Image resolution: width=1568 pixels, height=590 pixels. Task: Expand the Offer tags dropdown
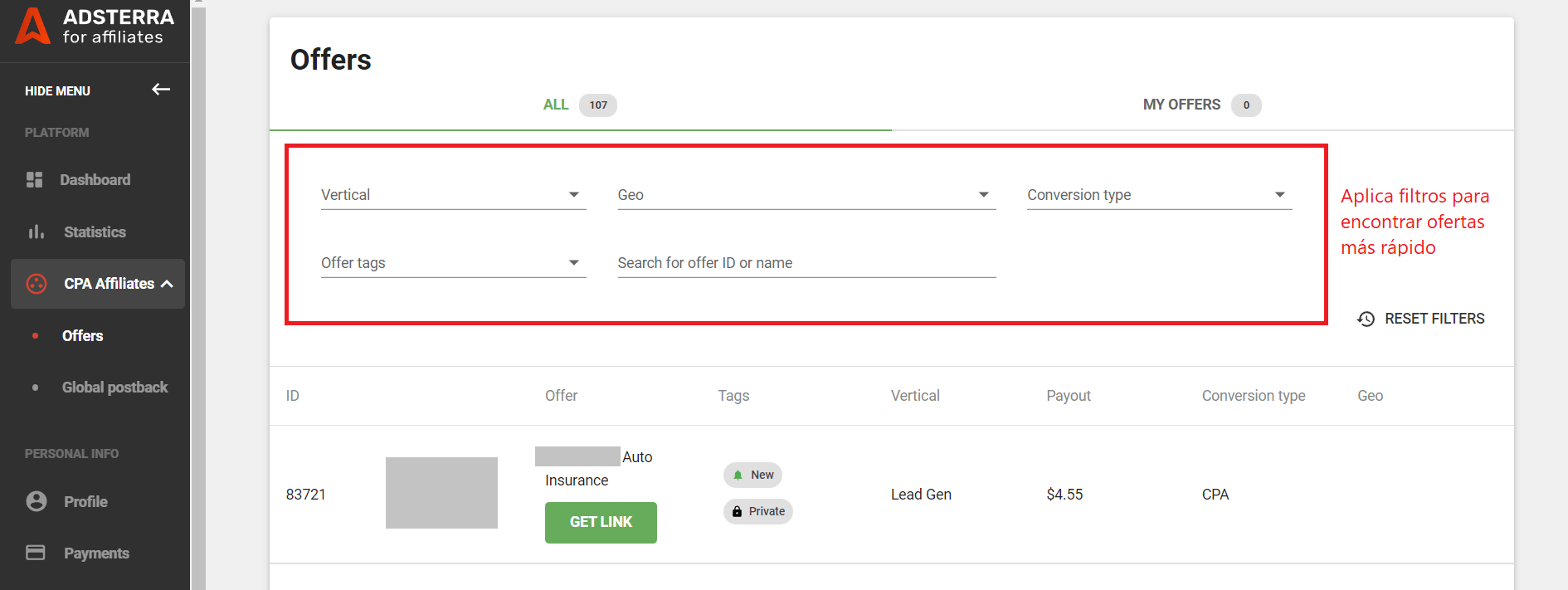point(453,263)
